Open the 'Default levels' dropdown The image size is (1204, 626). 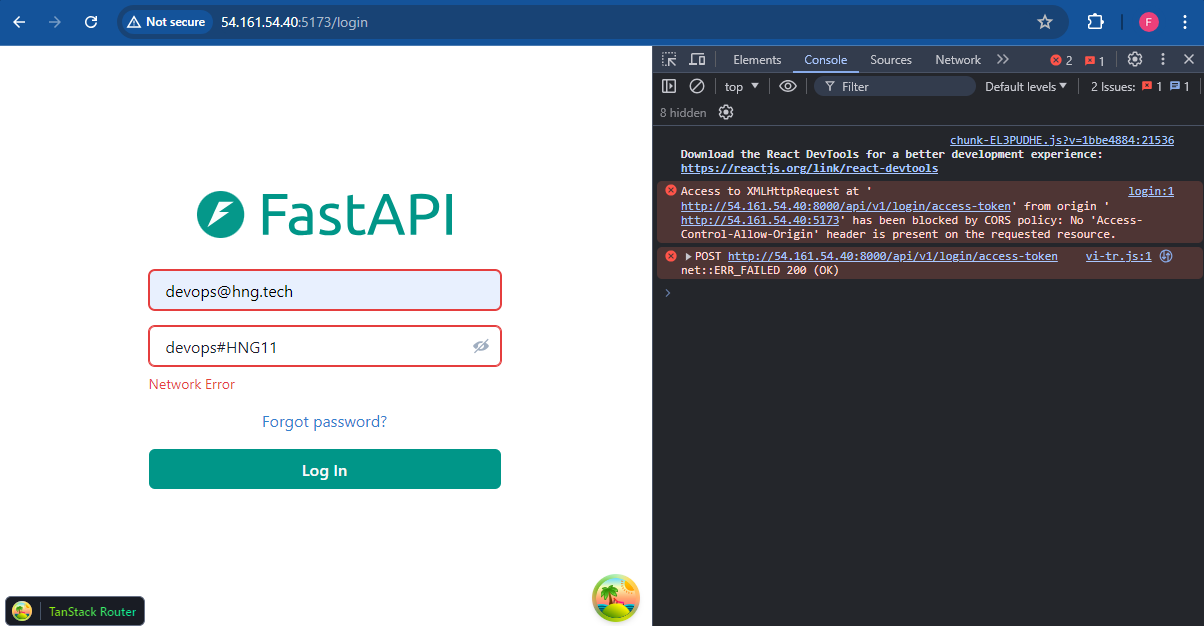1024,86
